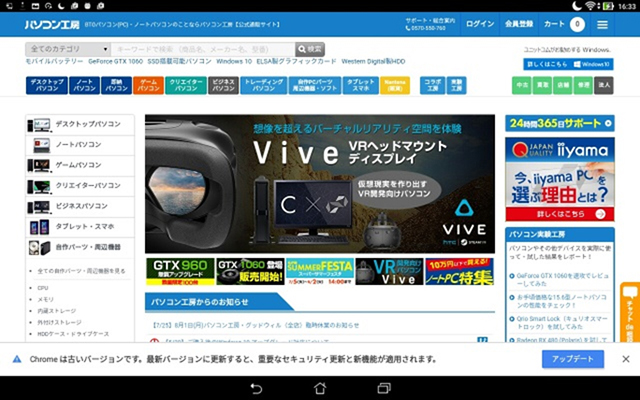
Task: Click the メモリ link in sidebar
Action: [x=45, y=299]
